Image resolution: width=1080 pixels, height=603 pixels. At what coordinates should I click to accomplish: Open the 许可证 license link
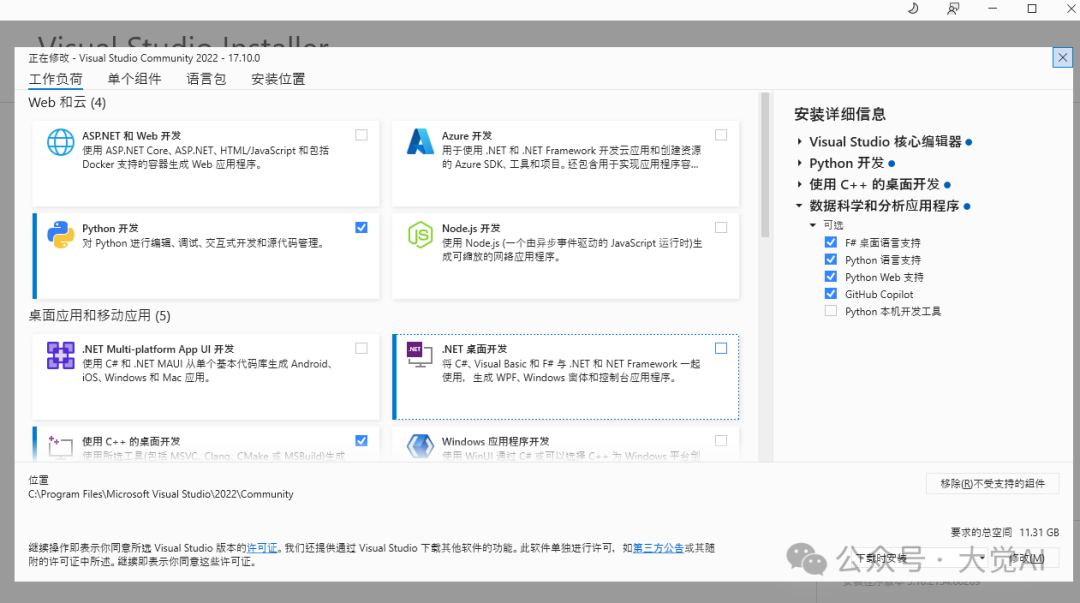click(x=262, y=548)
